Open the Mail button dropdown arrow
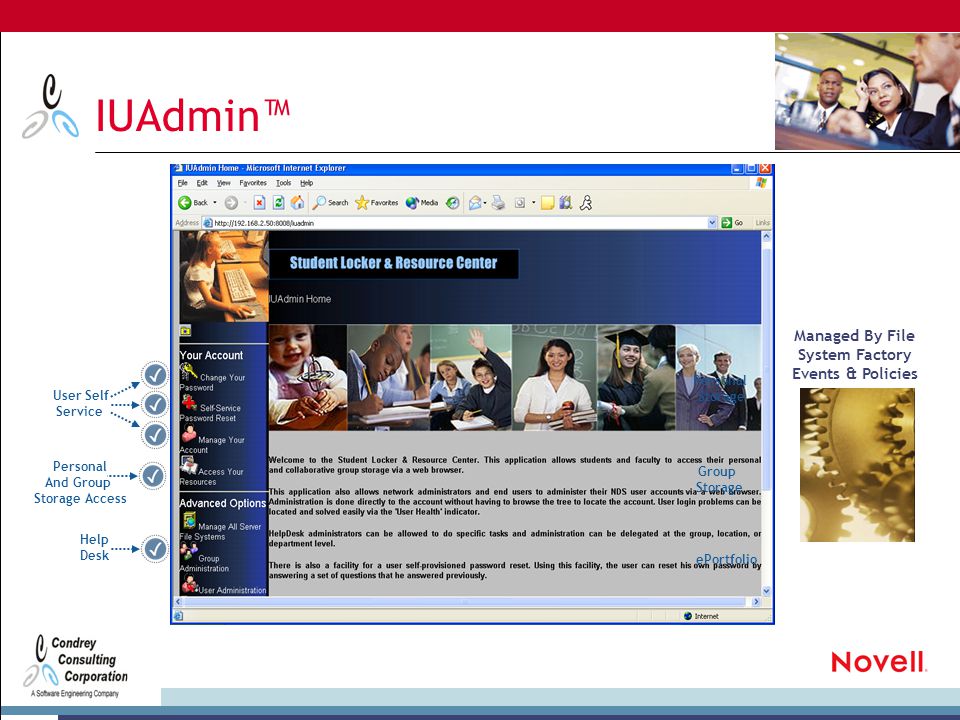The width and height of the screenshot is (960, 720). (486, 203)
